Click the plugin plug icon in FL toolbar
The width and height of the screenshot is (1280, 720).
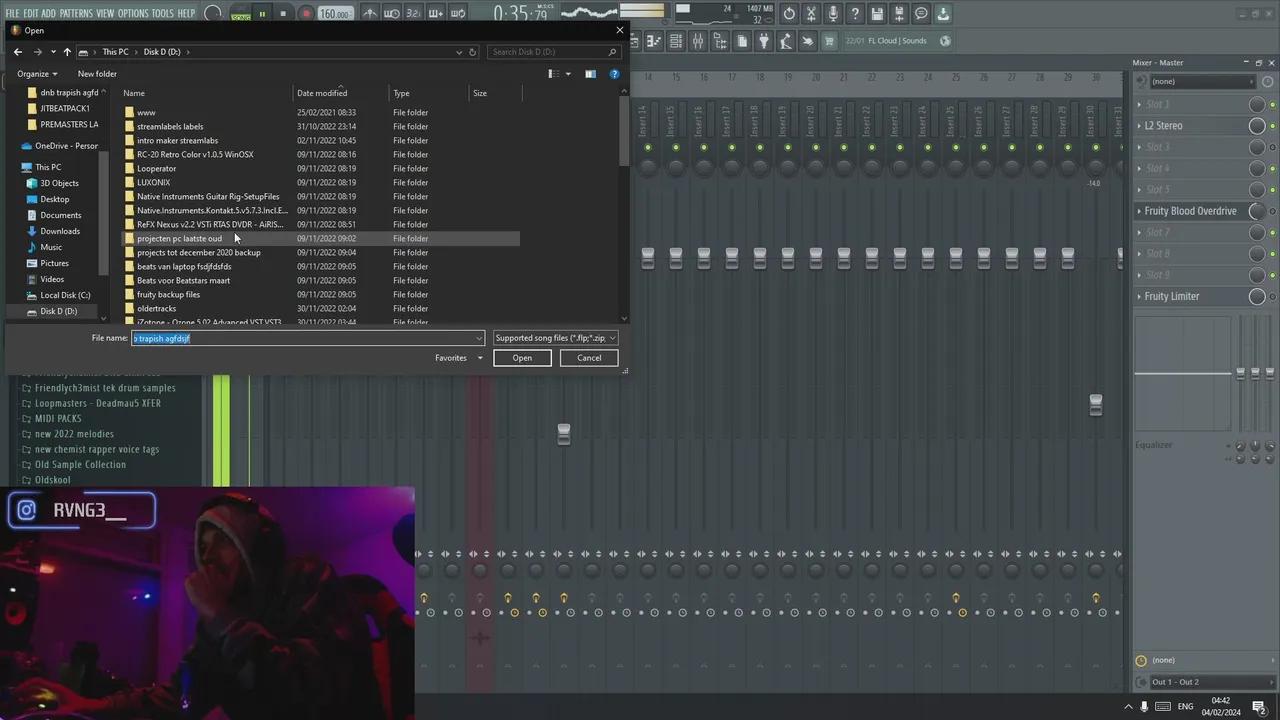coord(764,41)
